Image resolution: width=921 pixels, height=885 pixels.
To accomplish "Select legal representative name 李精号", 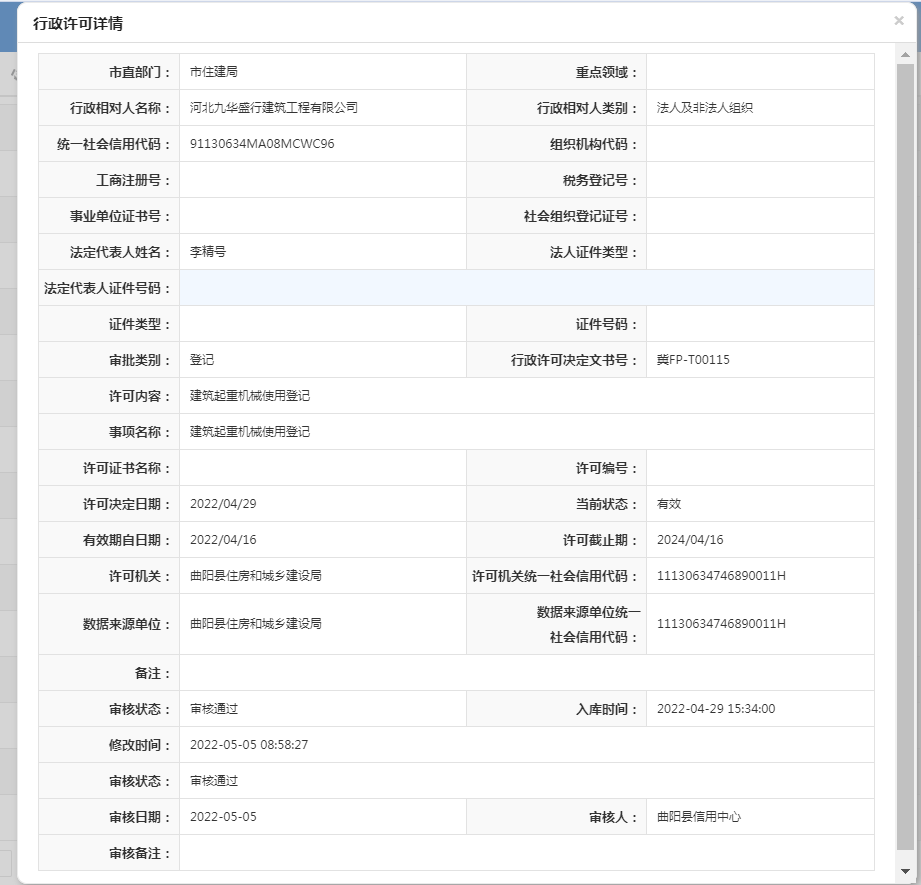I will (208, 251).
